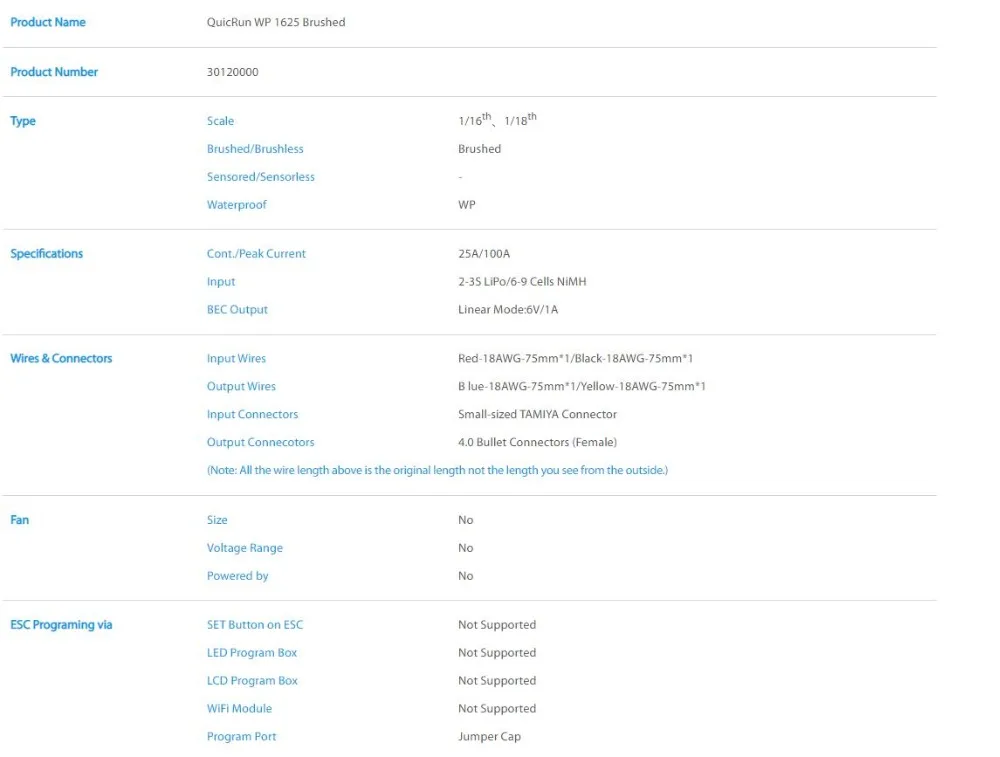Select the No value beside Size
Viewport: 1000px width, 757px height.
(x=466, y=520)
